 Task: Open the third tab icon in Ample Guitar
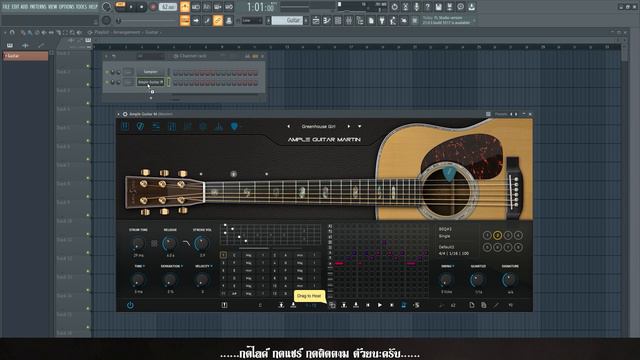[156, 126]
